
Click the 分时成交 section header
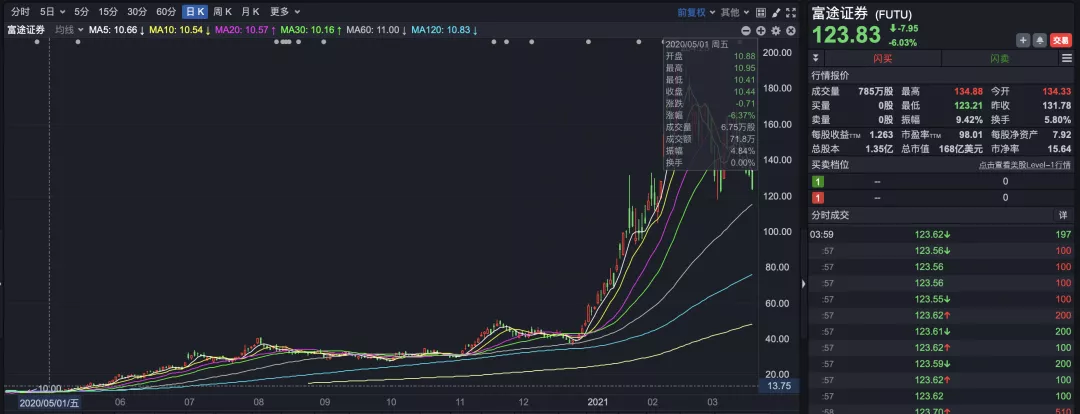tap(830, 216)
